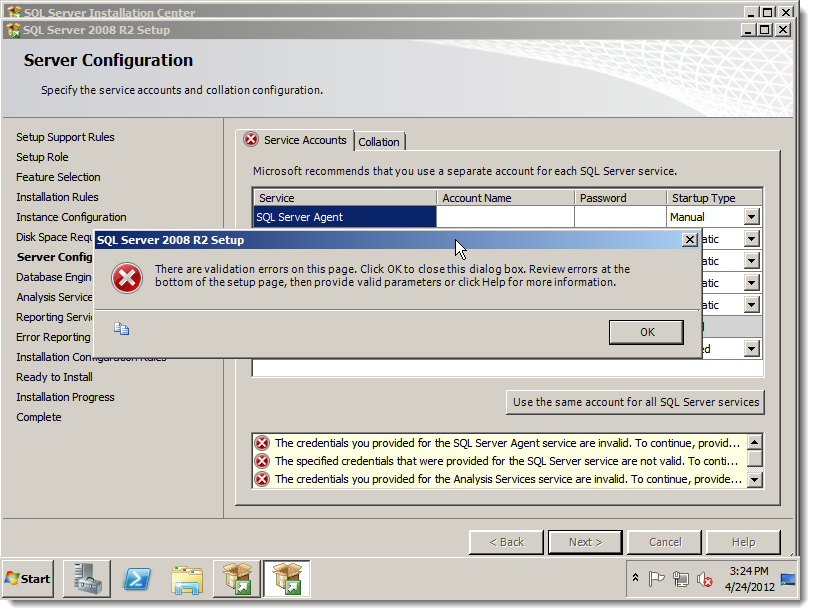Click the Next > button
This screenshot has height=615, width=815.
[585, 542]
